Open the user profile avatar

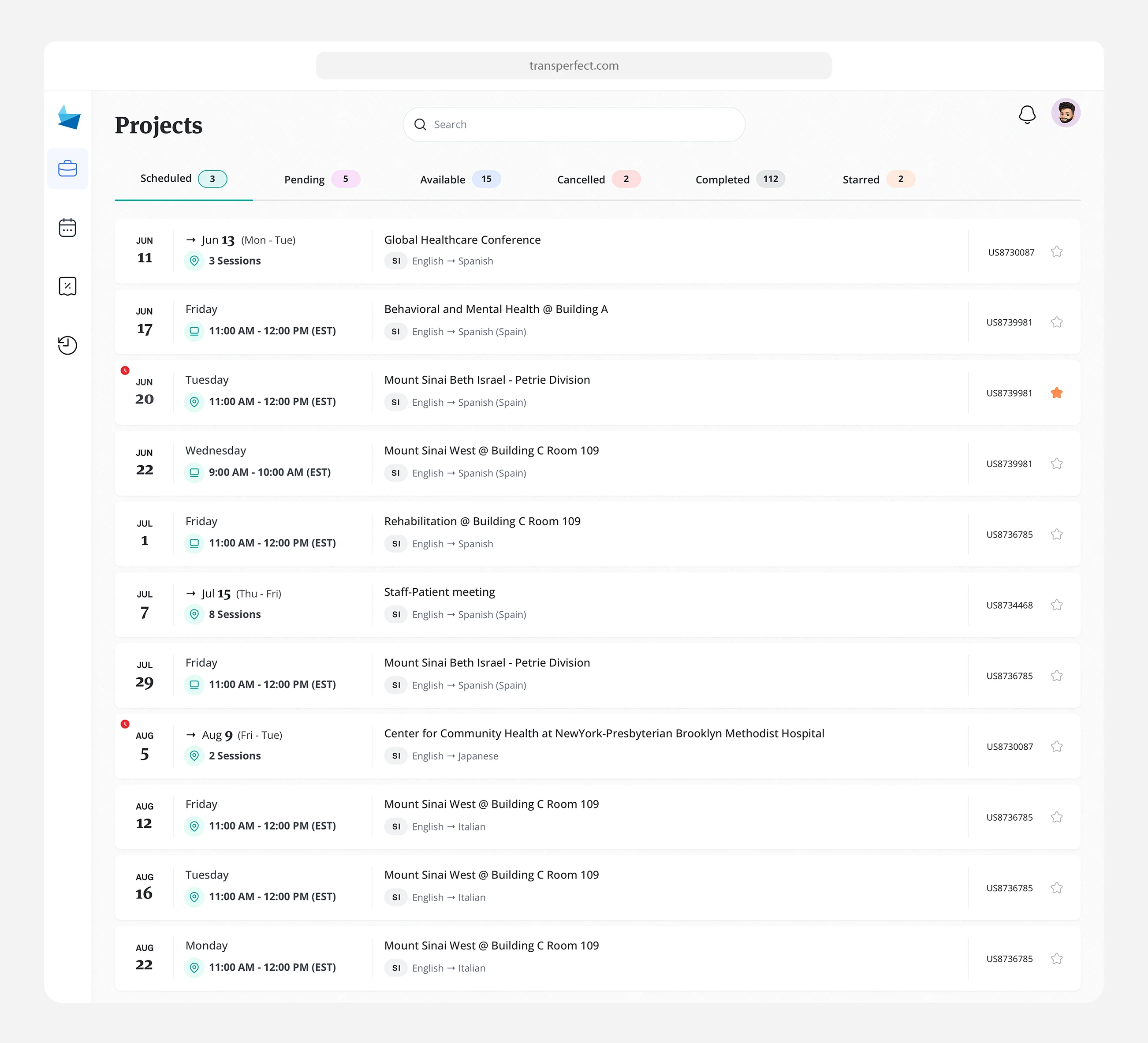[x=1066, y=113]
